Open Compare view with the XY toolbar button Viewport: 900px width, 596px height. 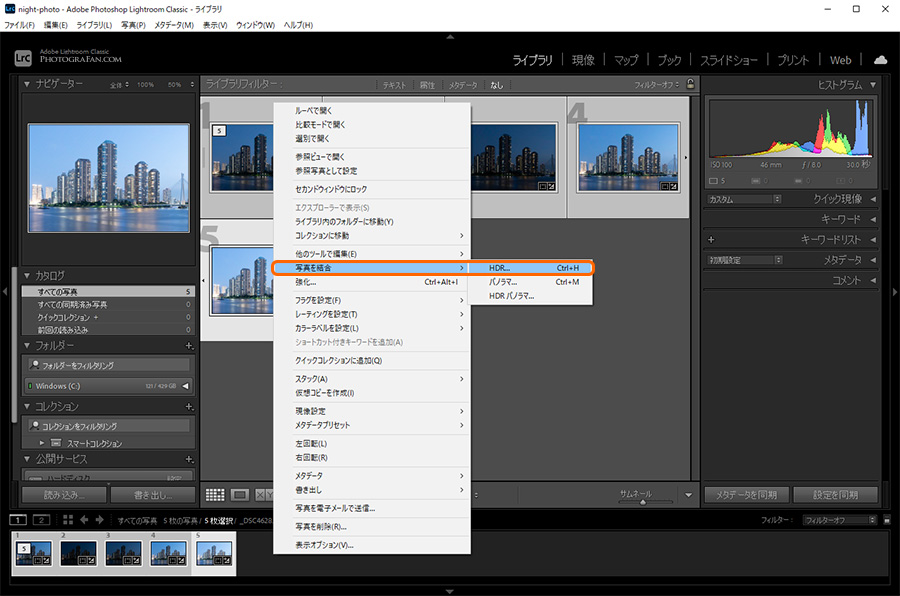click(263, 494)
